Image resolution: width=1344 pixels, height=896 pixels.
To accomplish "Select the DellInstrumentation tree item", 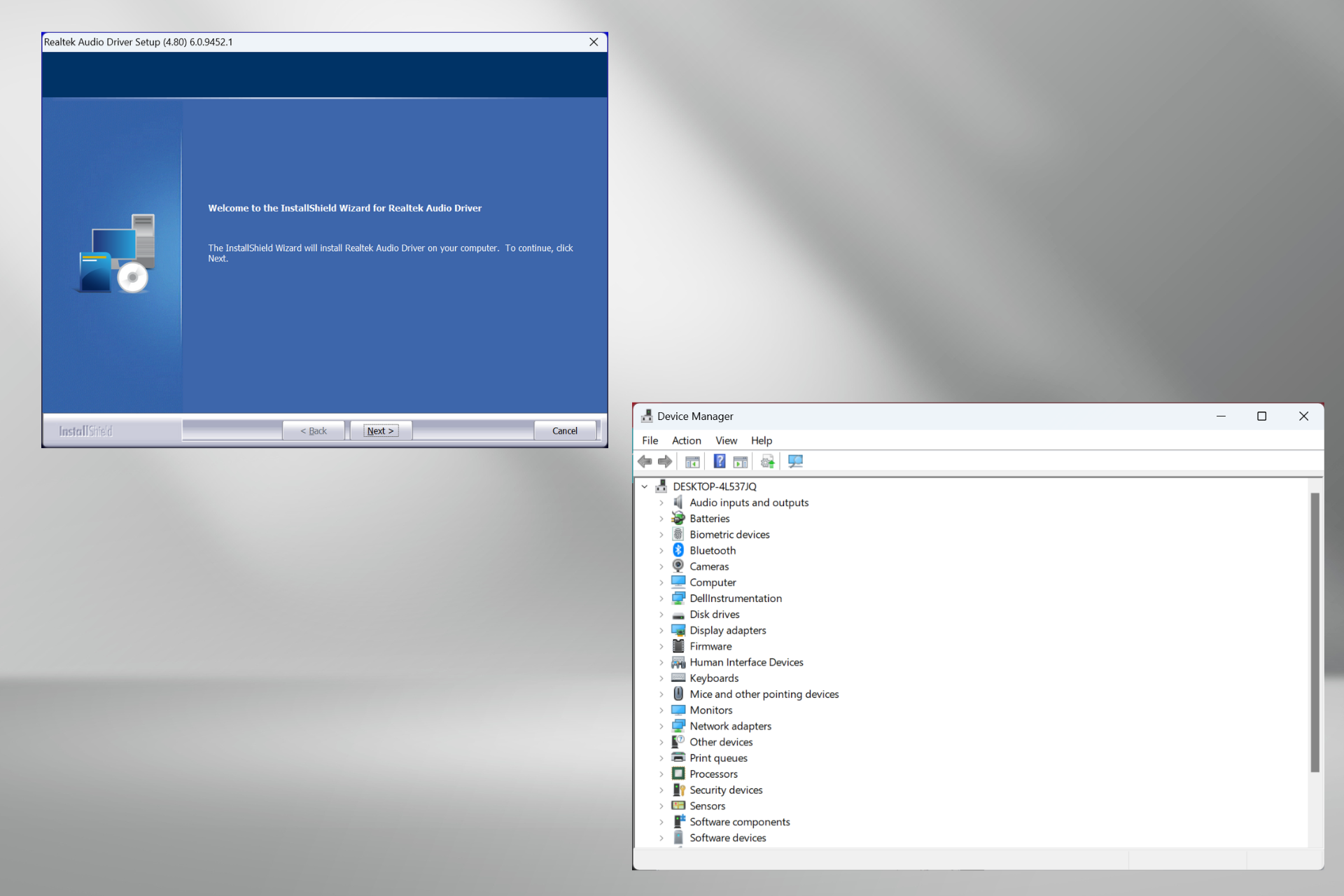I will (736, 598).
